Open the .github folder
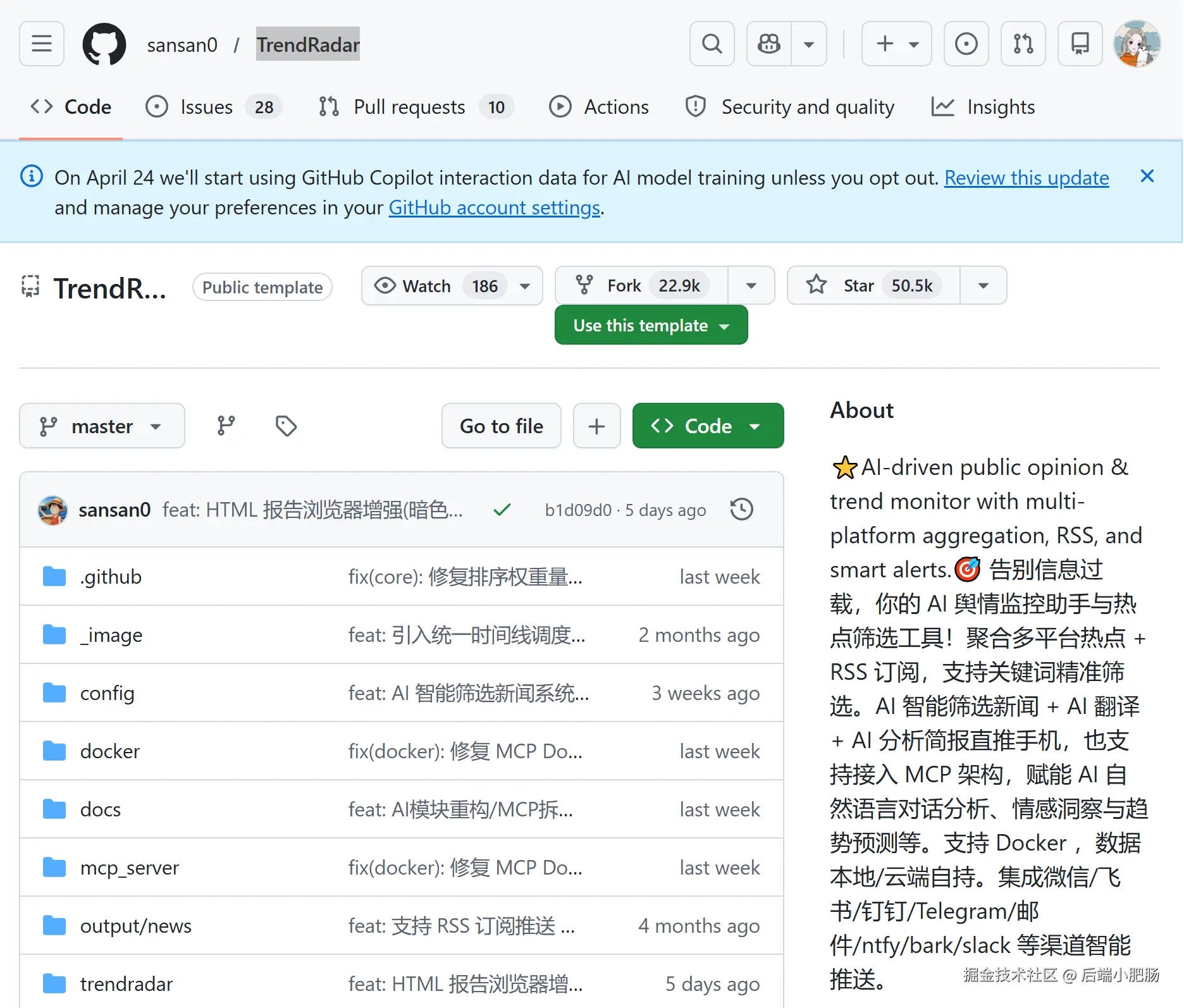 (111, 577)
